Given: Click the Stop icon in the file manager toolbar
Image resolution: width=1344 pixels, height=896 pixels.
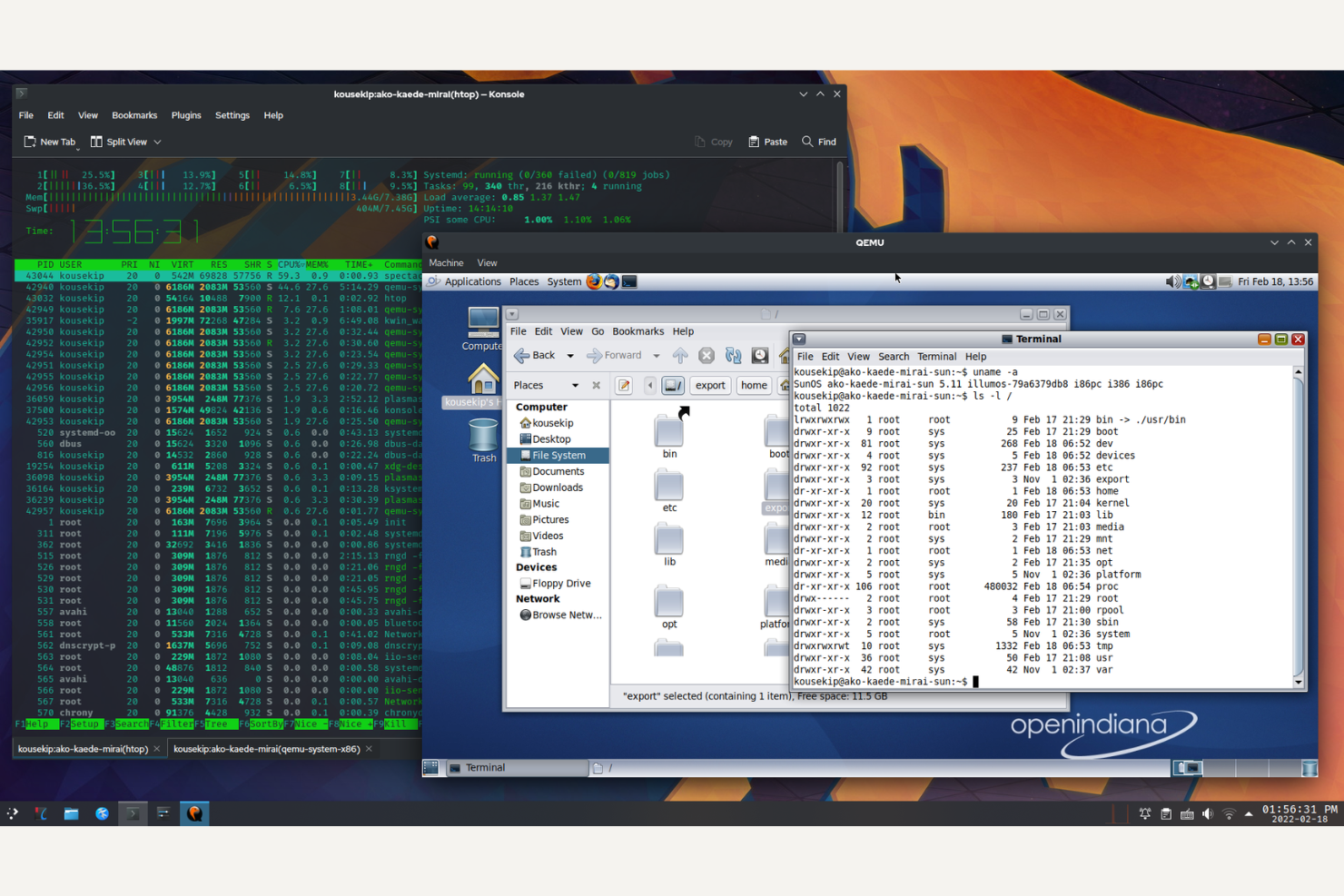Looking at the screenshot, I should click(x=707, y=355).
